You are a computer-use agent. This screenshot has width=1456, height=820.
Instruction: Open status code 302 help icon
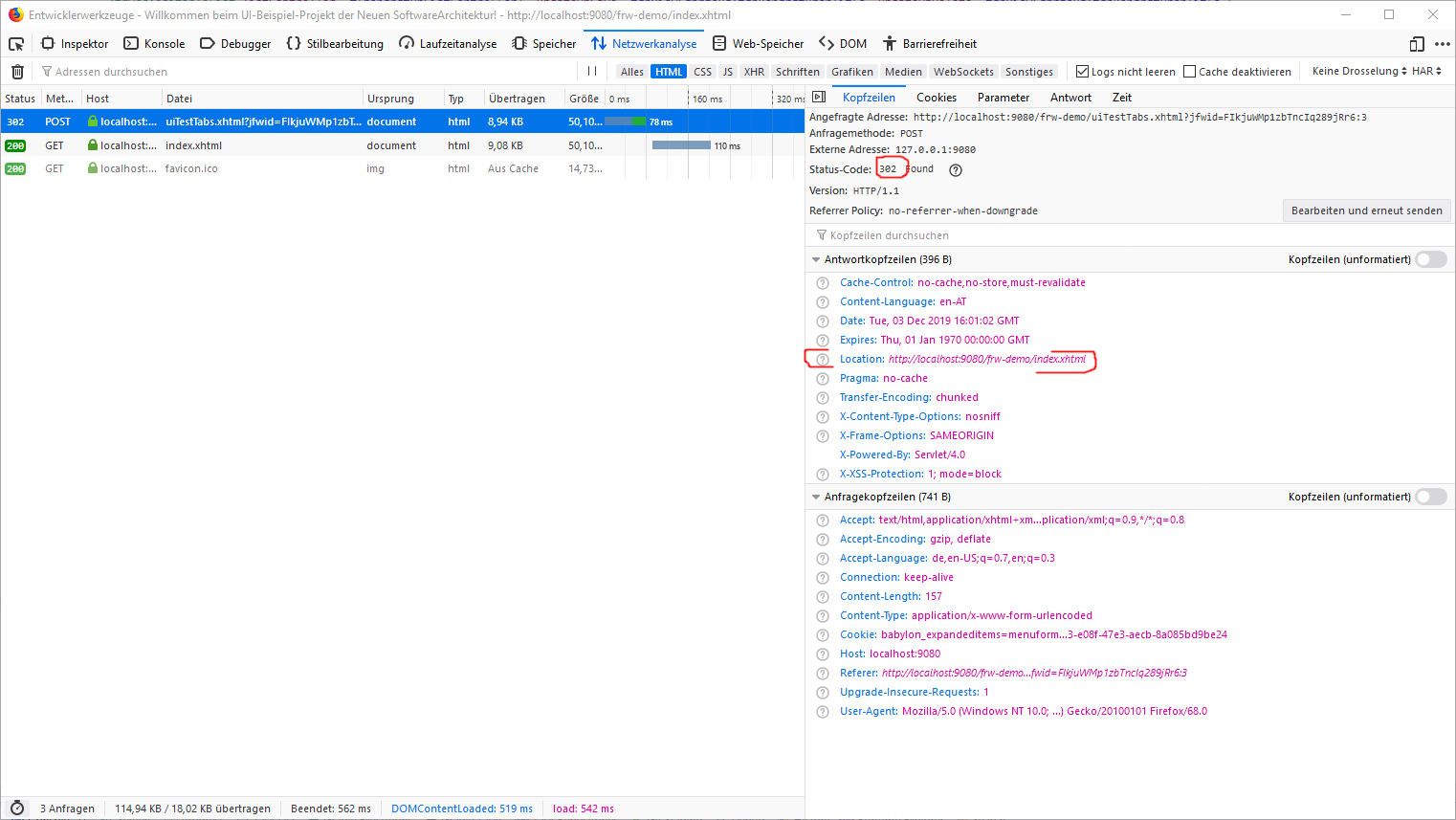tap(955, 170)
